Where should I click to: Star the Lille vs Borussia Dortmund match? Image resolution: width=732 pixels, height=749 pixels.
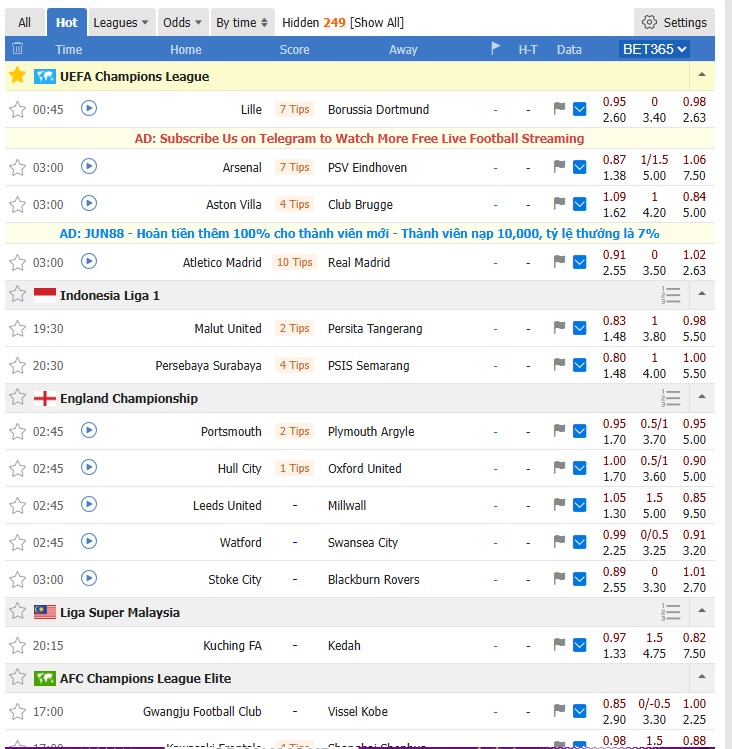tap(17, 110)
